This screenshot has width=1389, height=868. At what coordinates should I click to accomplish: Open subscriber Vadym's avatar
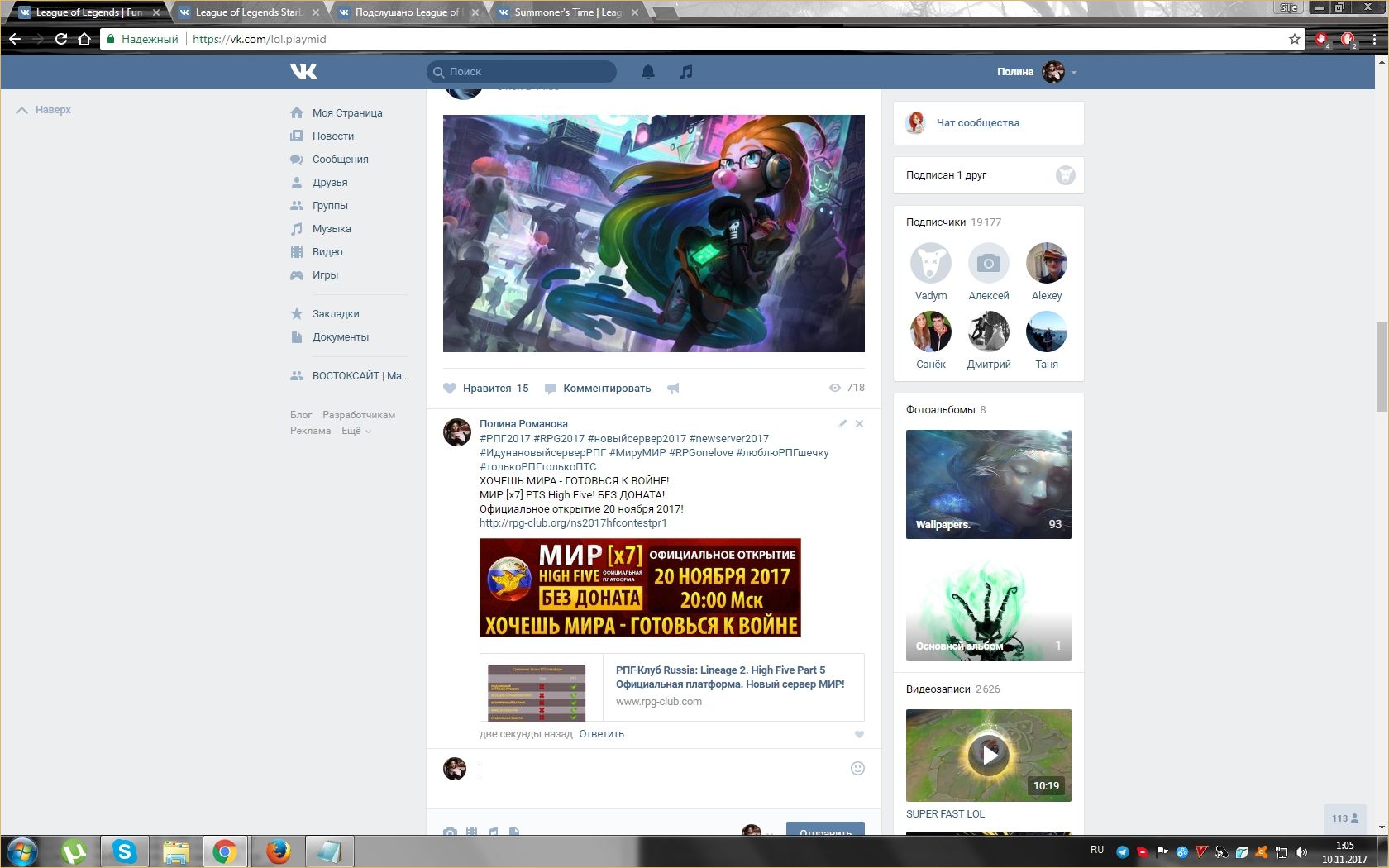[931, 263]
